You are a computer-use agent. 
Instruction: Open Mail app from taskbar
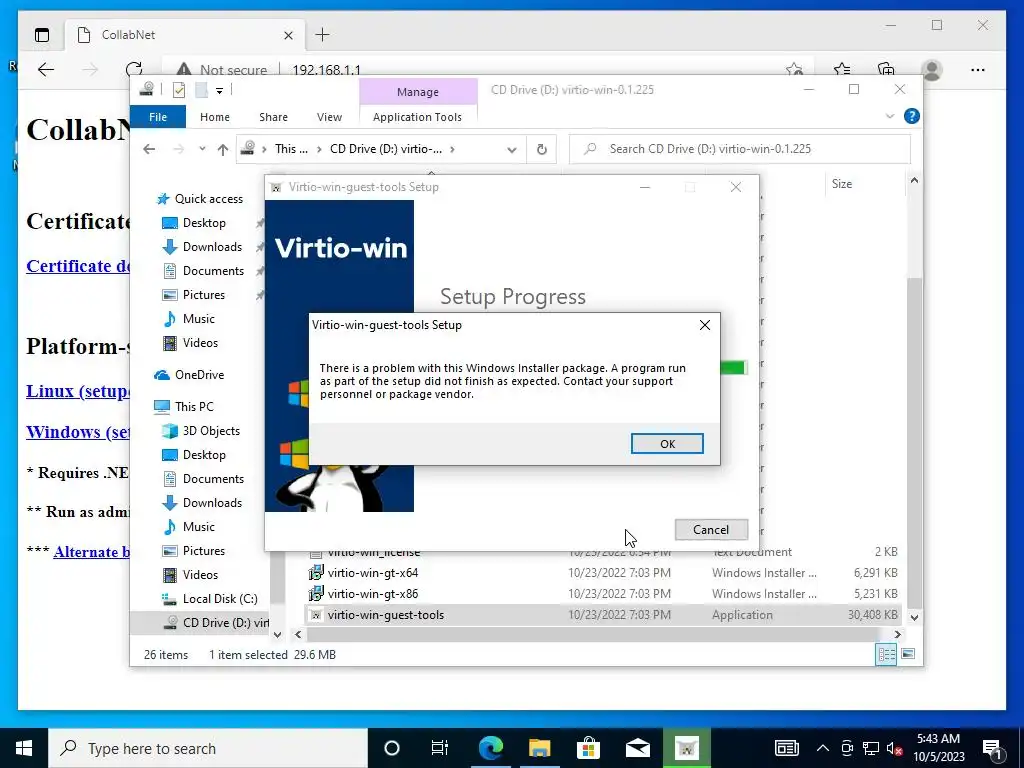tap(637, 748)
